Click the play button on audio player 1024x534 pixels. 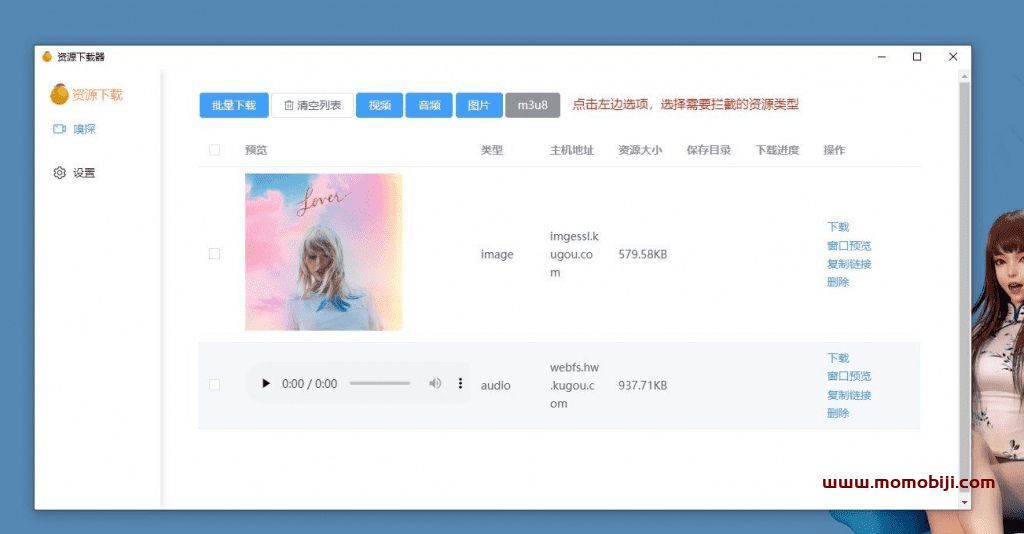[266, 384]
